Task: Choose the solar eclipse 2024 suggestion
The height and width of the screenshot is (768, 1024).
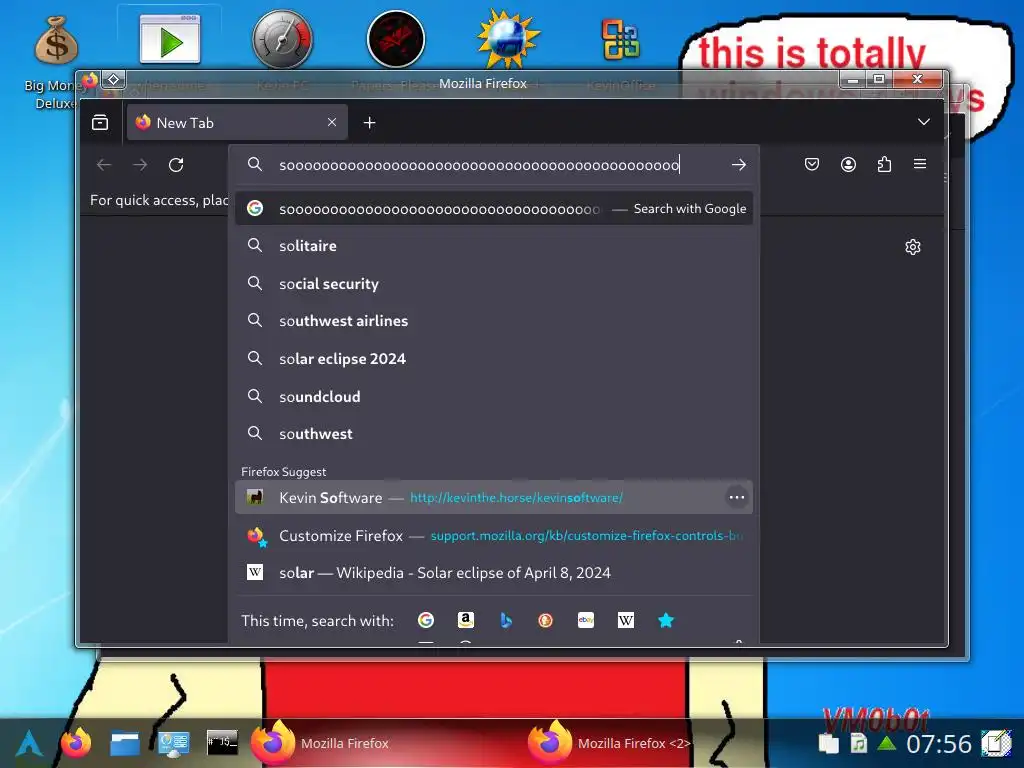Action: tap(494, 359)
